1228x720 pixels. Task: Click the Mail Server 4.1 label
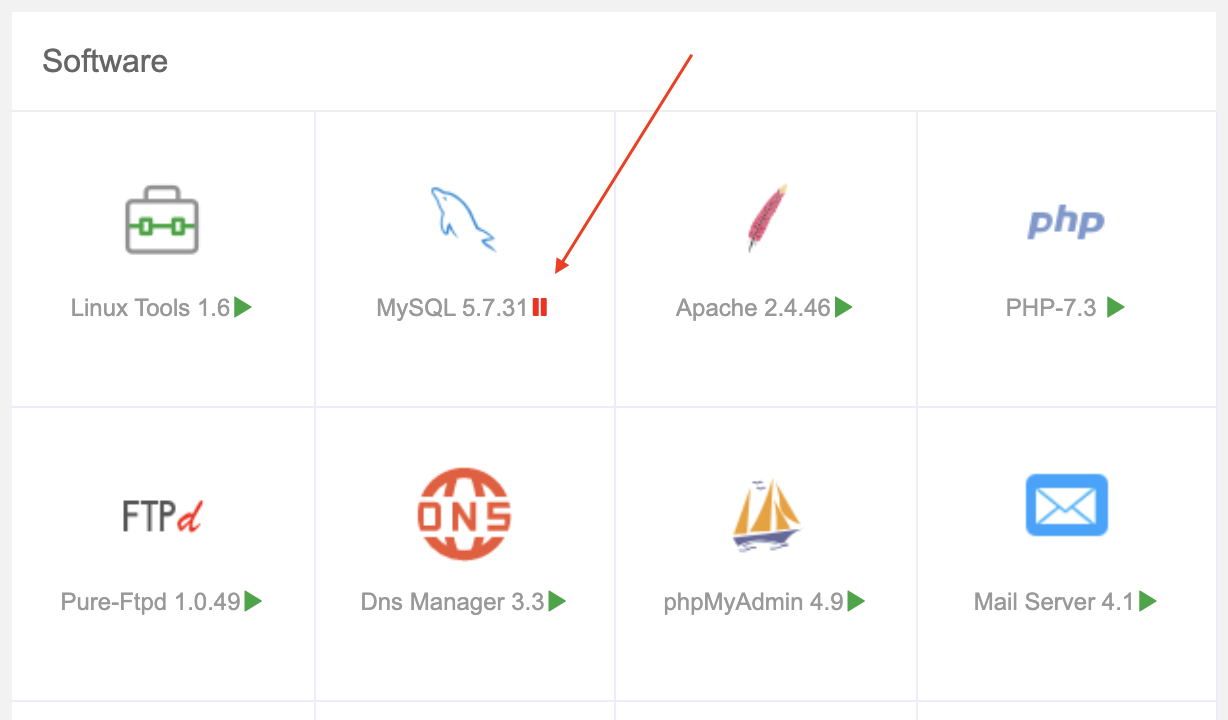tap(1054, 602)
